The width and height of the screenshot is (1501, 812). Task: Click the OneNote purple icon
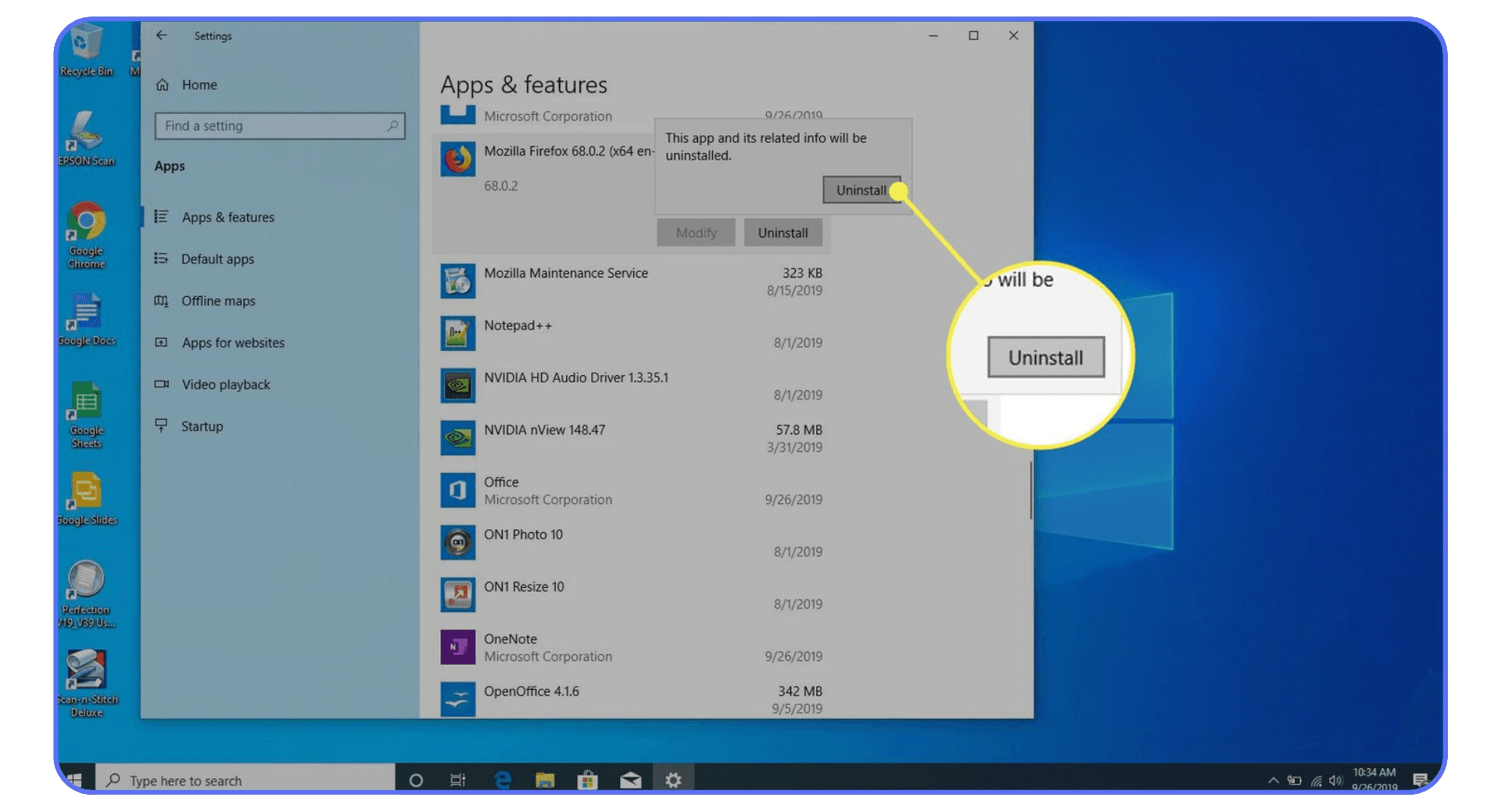(x=458, y=647)
